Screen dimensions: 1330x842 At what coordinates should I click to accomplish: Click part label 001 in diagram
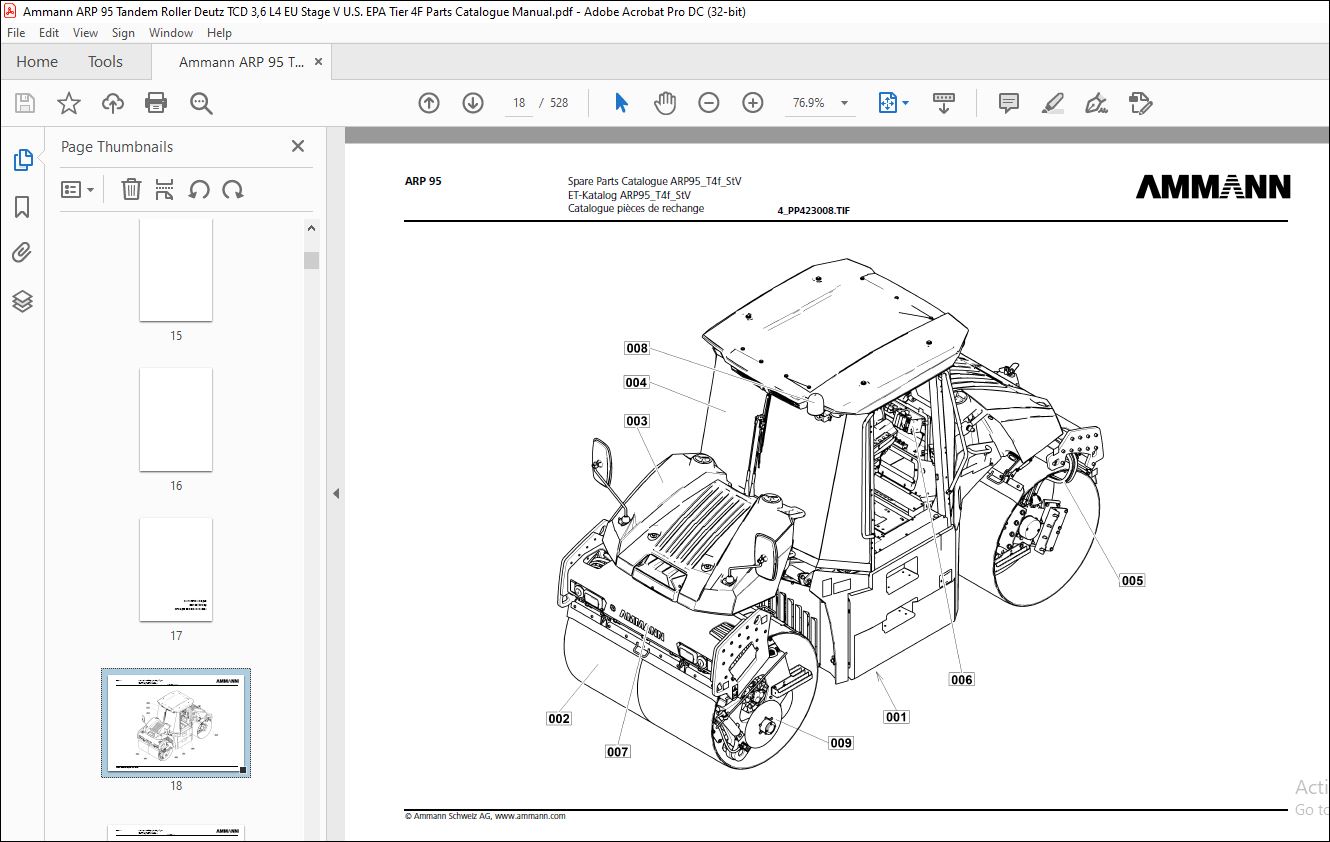tap(896, 716)
